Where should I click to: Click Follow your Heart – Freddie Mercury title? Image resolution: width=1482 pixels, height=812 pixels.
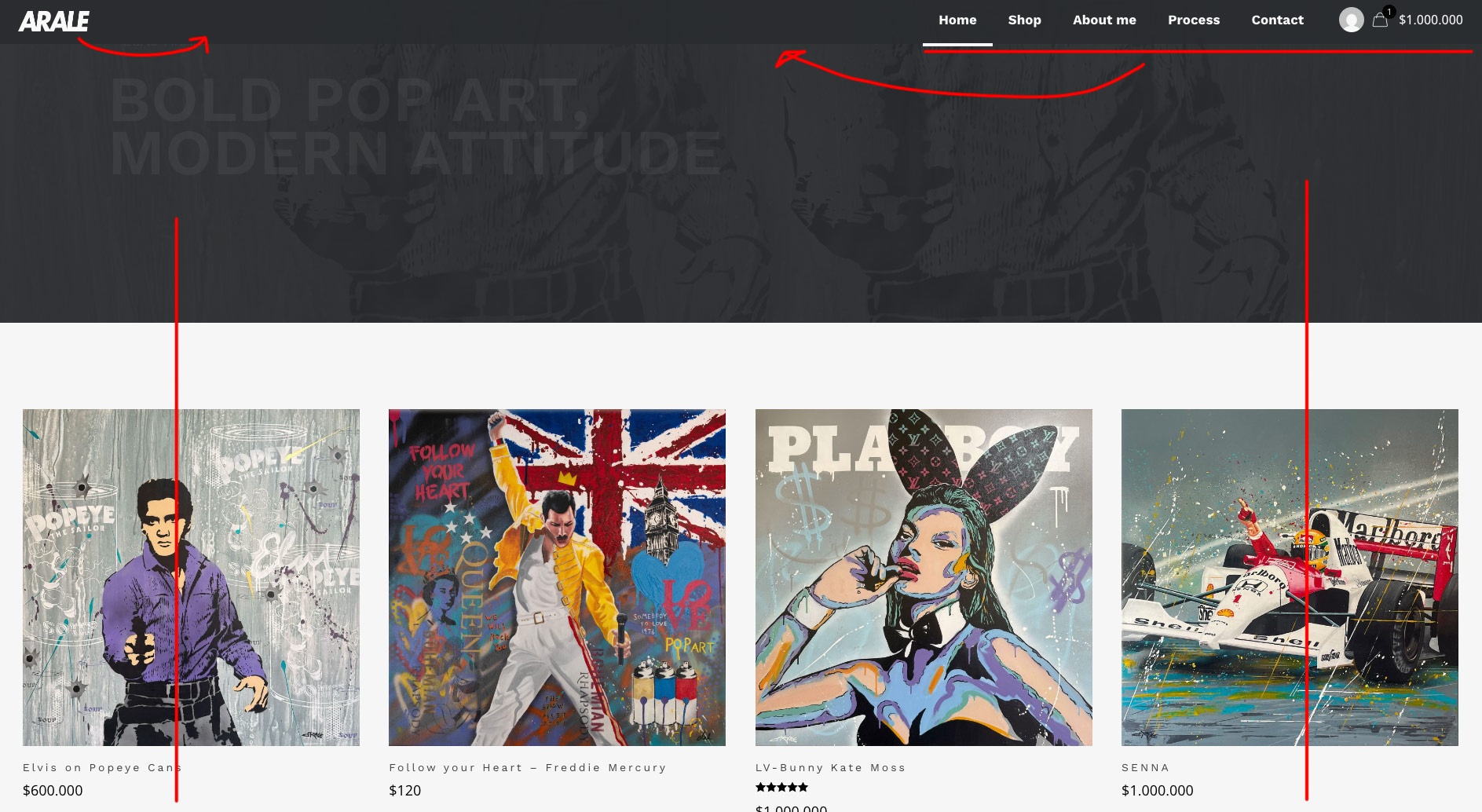(527, 768)
